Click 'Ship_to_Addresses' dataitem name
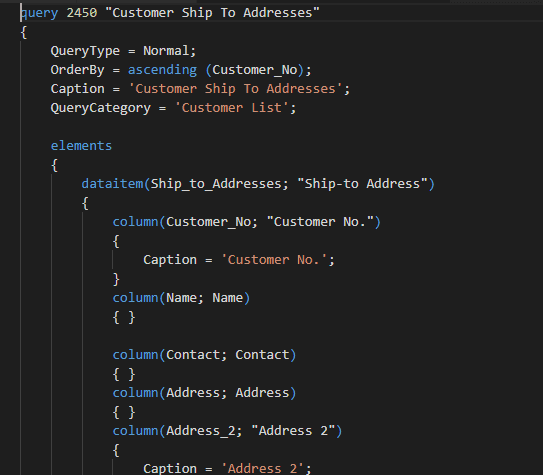 [216, 184]
